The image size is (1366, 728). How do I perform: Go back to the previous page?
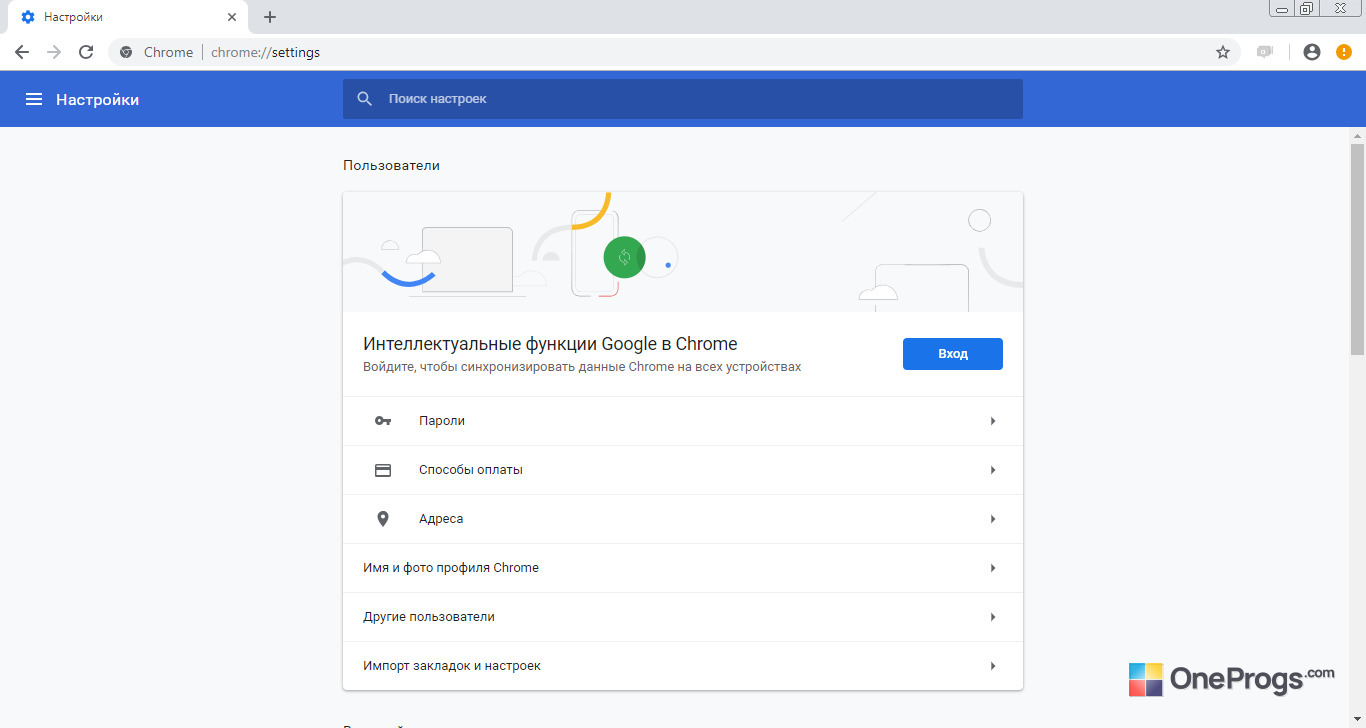point(22,52)
